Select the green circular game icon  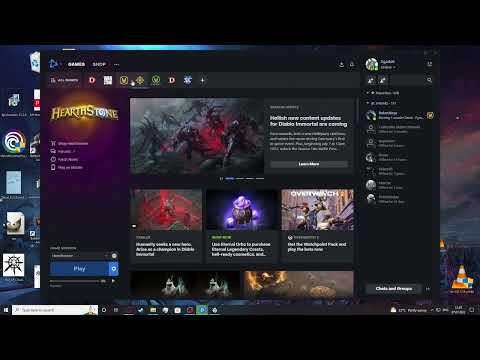(156, 80)
